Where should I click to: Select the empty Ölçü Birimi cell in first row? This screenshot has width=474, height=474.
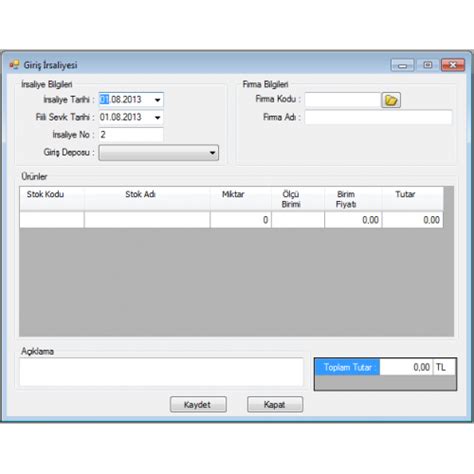(298, 220)
